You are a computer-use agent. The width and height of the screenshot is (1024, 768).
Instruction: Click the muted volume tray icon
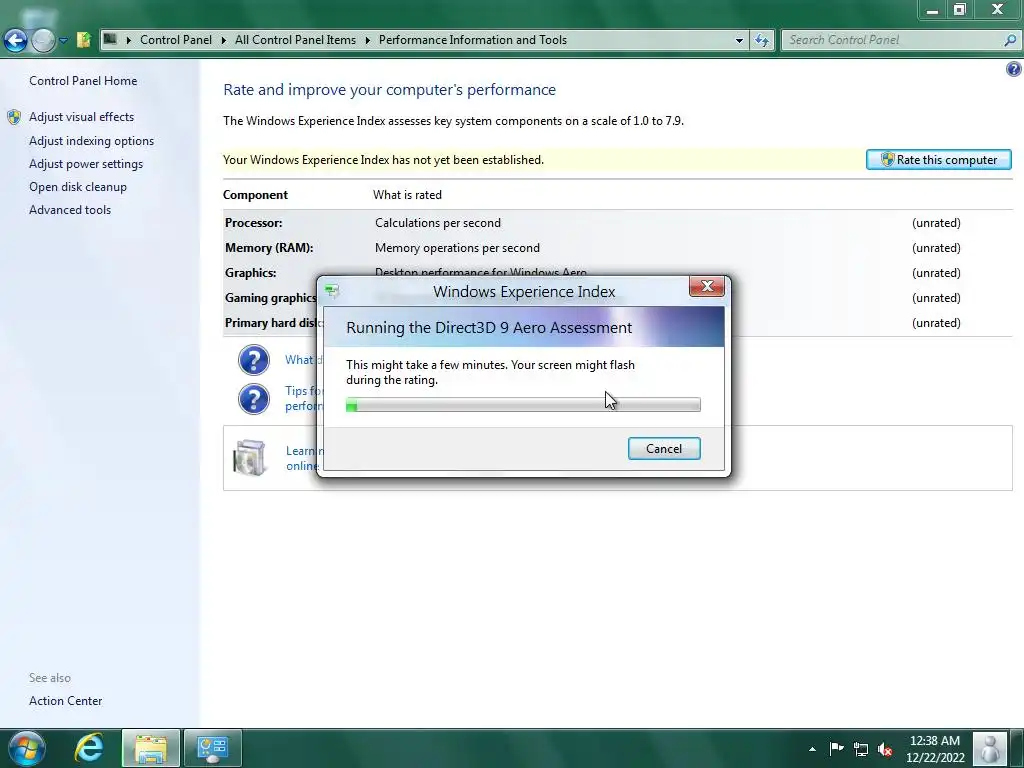(885, 749)
